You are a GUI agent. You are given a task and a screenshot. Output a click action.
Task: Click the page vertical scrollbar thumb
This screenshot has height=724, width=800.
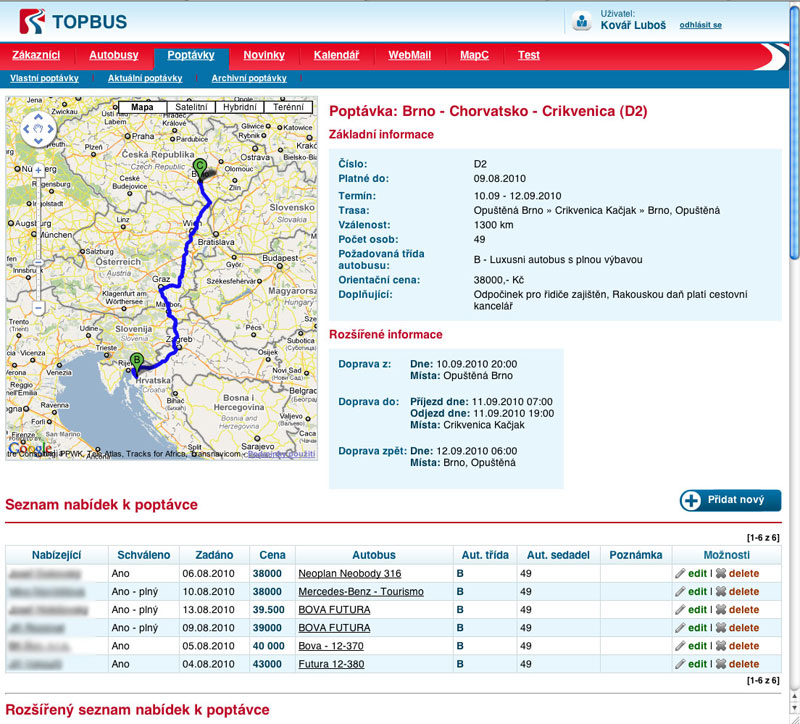[794, 133]
